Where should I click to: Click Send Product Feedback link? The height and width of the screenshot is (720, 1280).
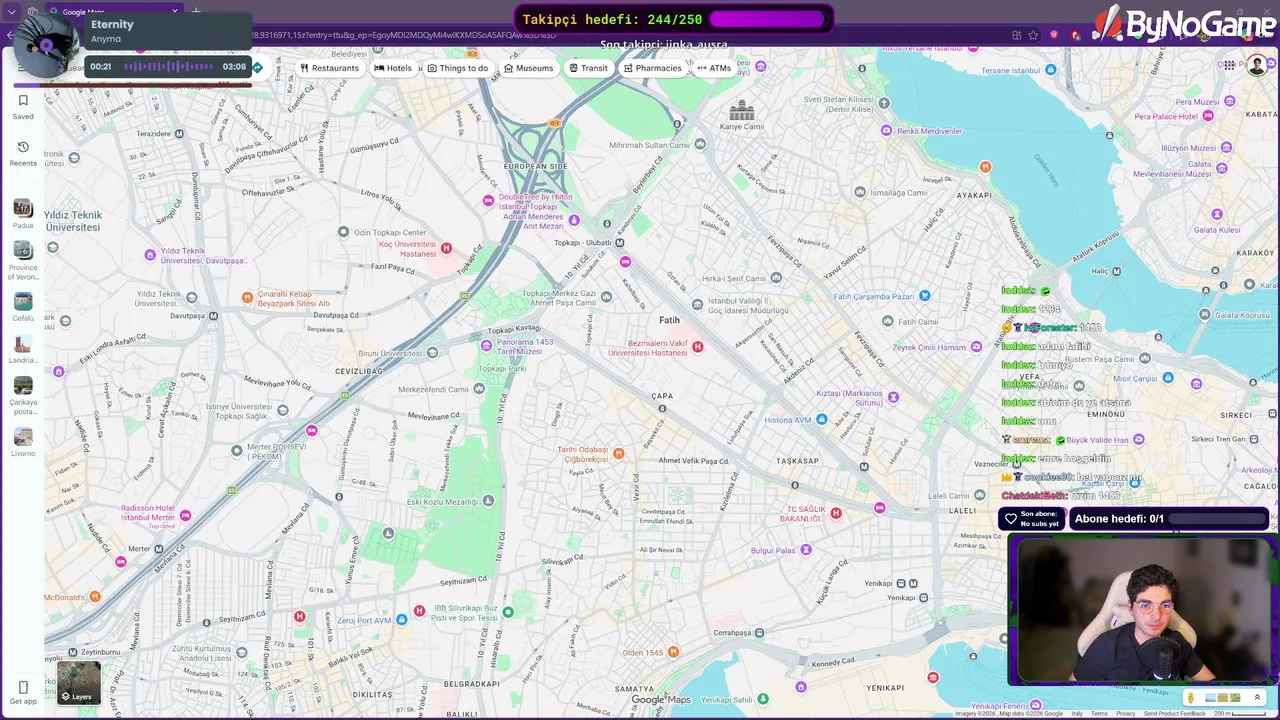(x=1175, y=714)
